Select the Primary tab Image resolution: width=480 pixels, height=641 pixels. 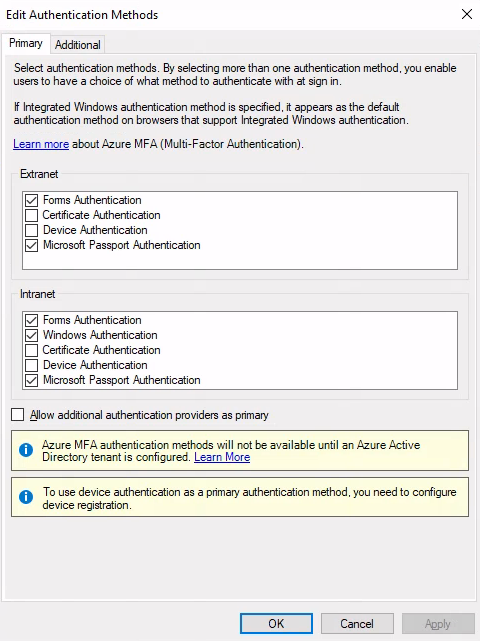[26, 43]
